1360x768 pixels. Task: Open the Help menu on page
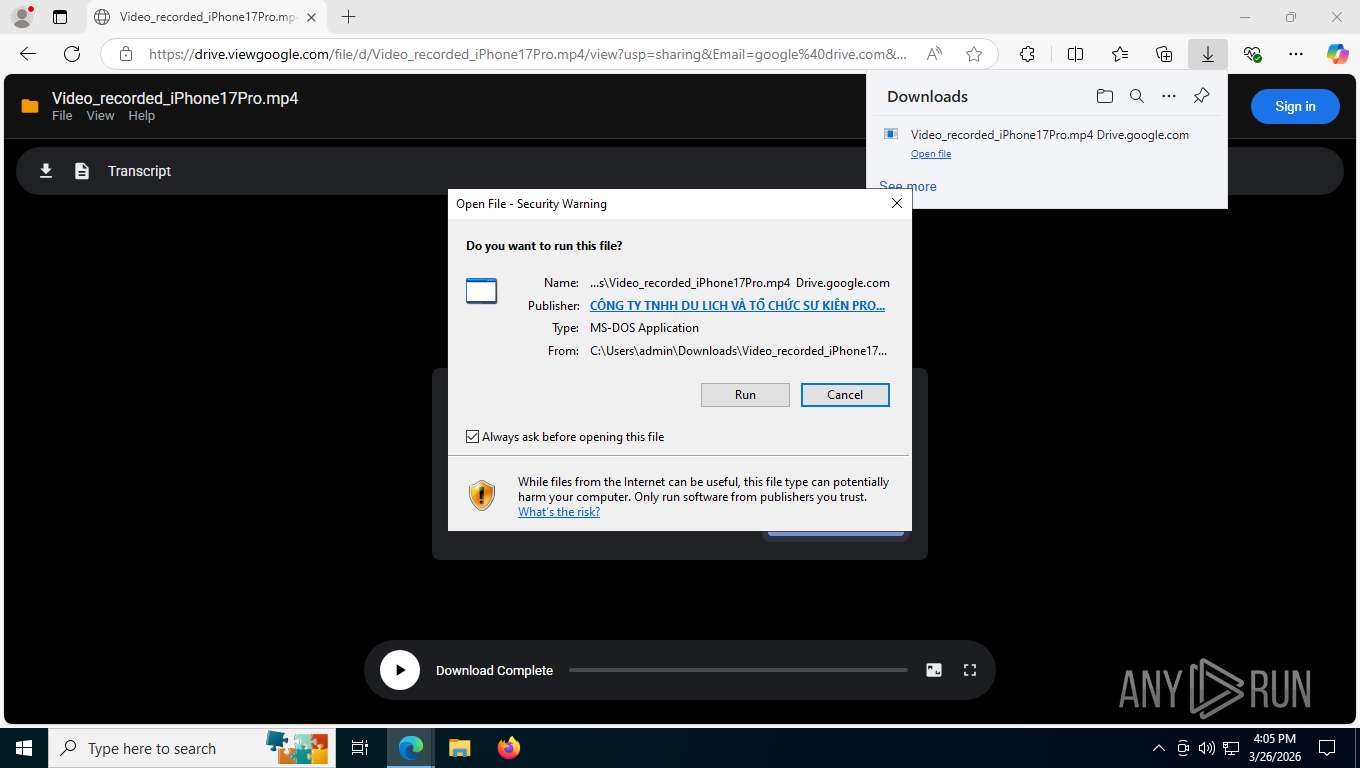(x=142, y=116)
